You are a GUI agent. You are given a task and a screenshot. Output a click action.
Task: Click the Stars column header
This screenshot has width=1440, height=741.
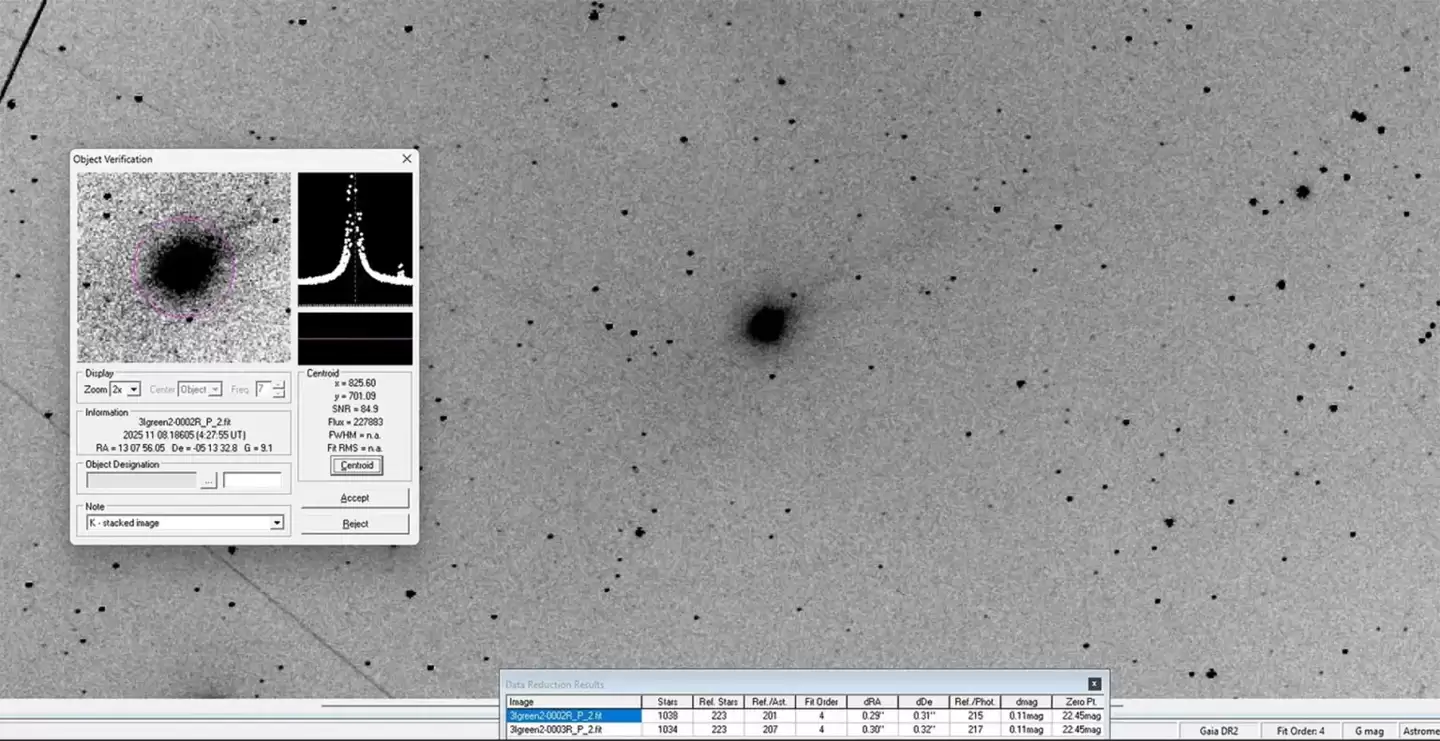tap(668, 701)
